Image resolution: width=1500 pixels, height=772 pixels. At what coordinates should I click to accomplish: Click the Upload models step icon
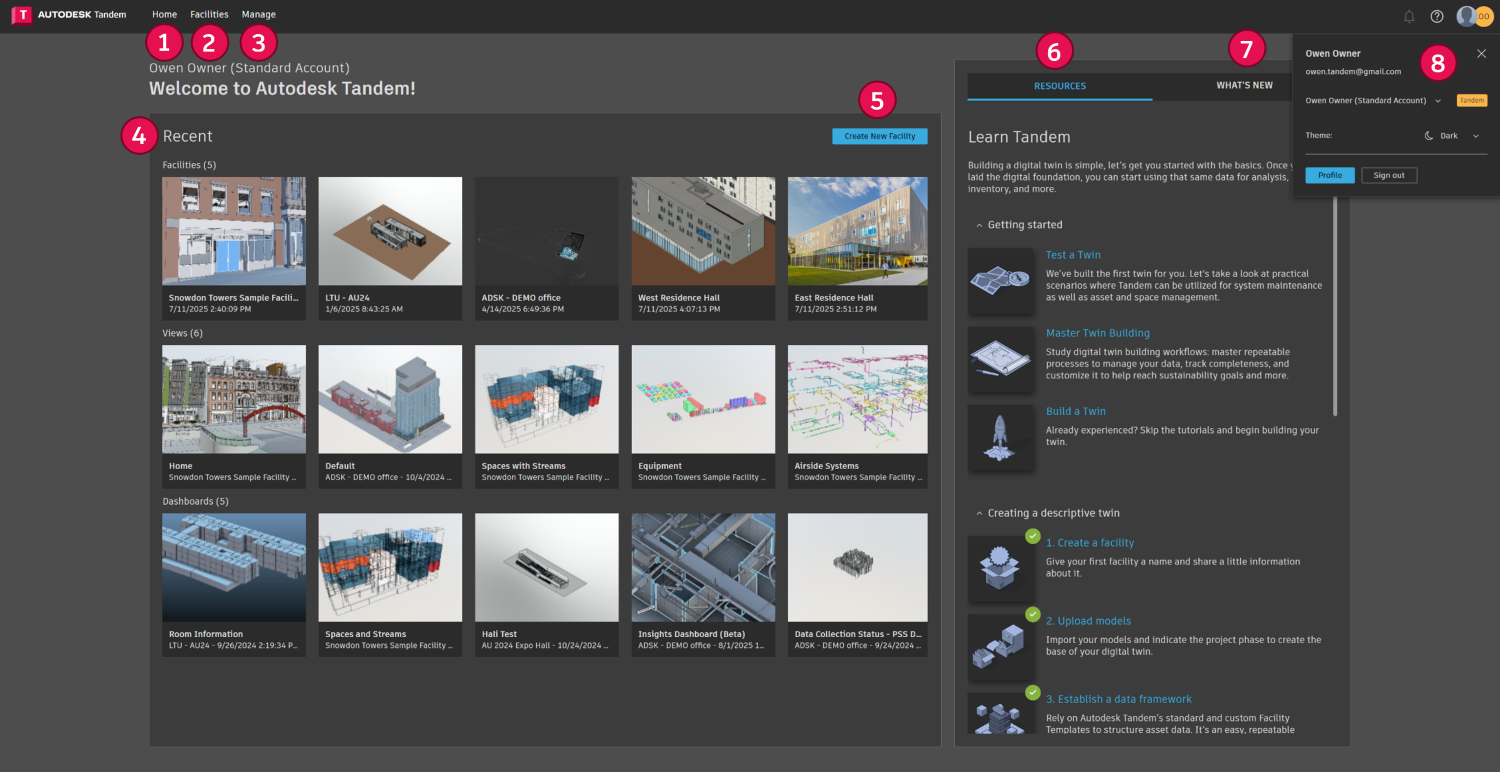pyautogui.click(x=1001, y=647)
